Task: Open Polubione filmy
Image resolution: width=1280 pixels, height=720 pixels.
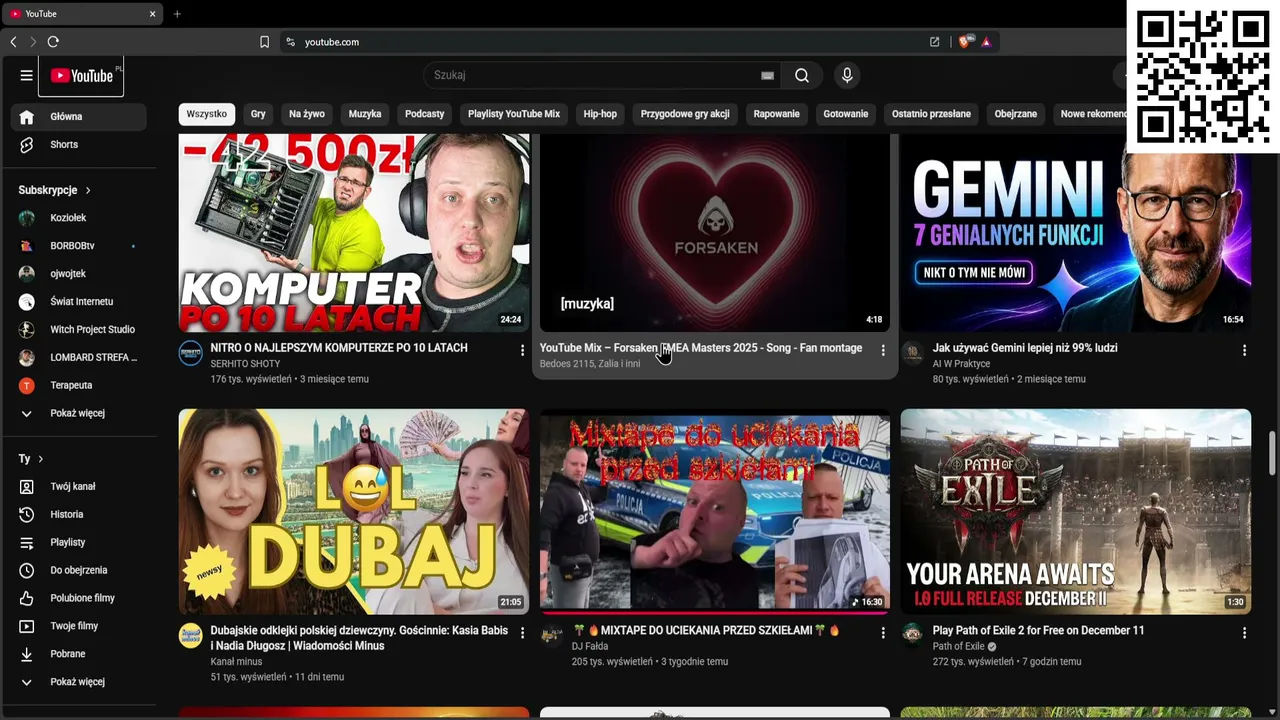Action: point(79,599)
